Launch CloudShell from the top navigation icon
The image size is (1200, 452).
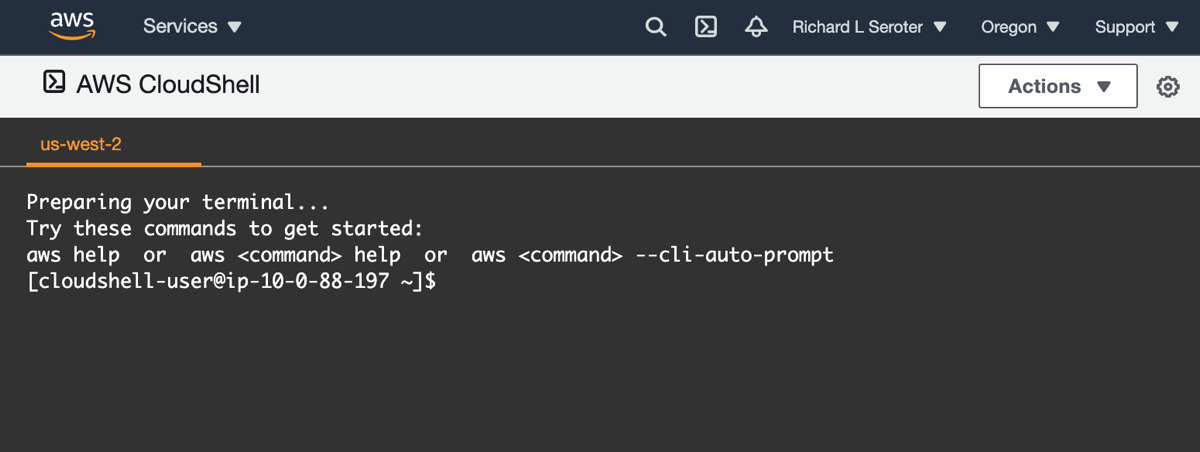pos(706,27)
